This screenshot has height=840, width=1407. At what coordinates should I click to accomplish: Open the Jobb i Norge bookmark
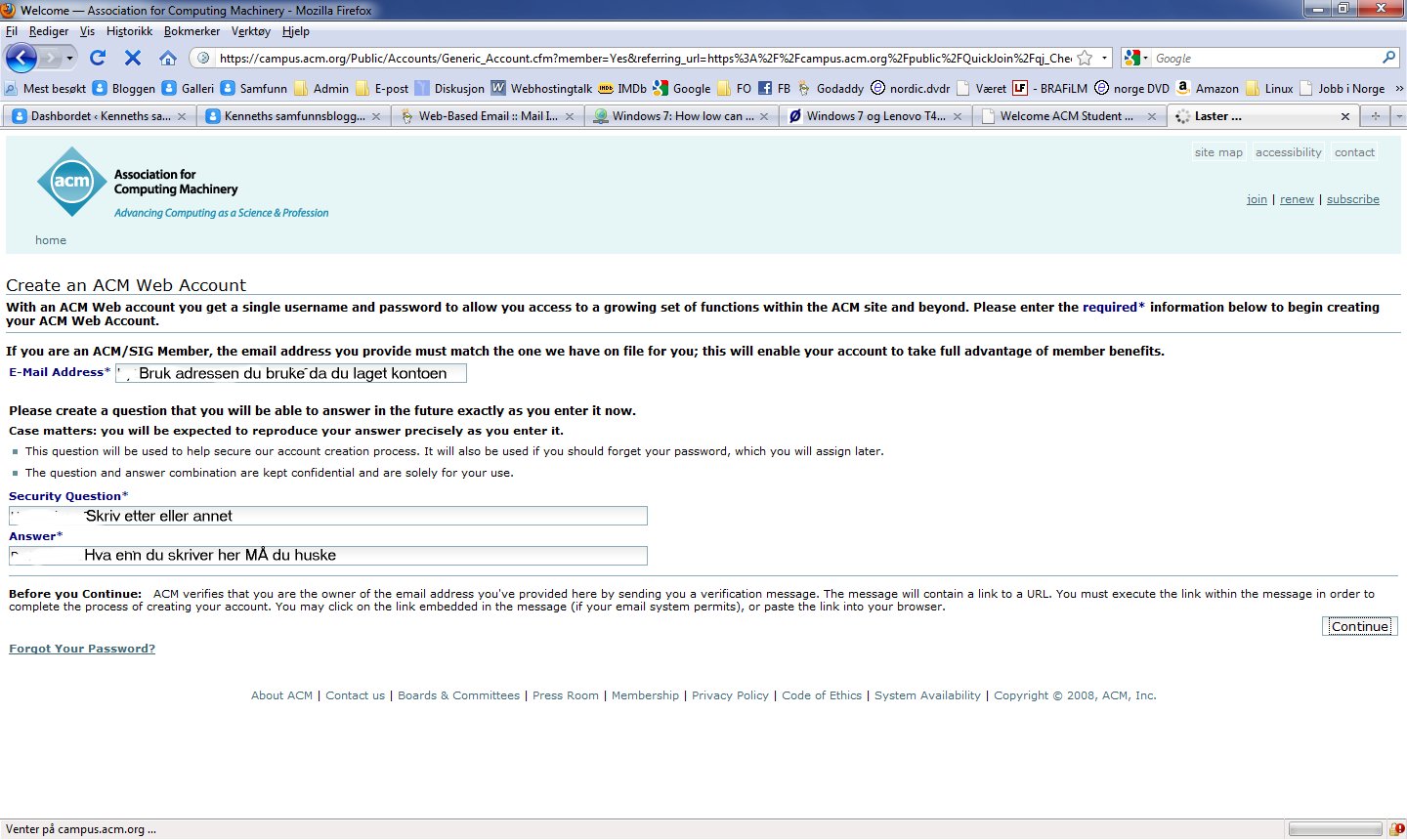[1343, 88]
